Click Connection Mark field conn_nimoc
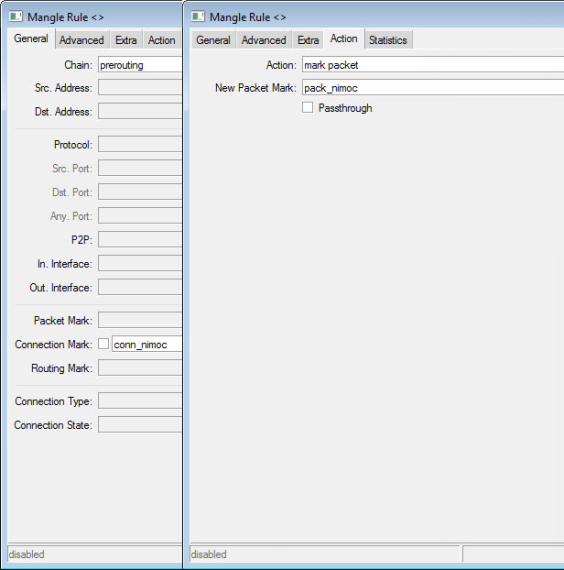Screen dimensions: 564x570 147,344
